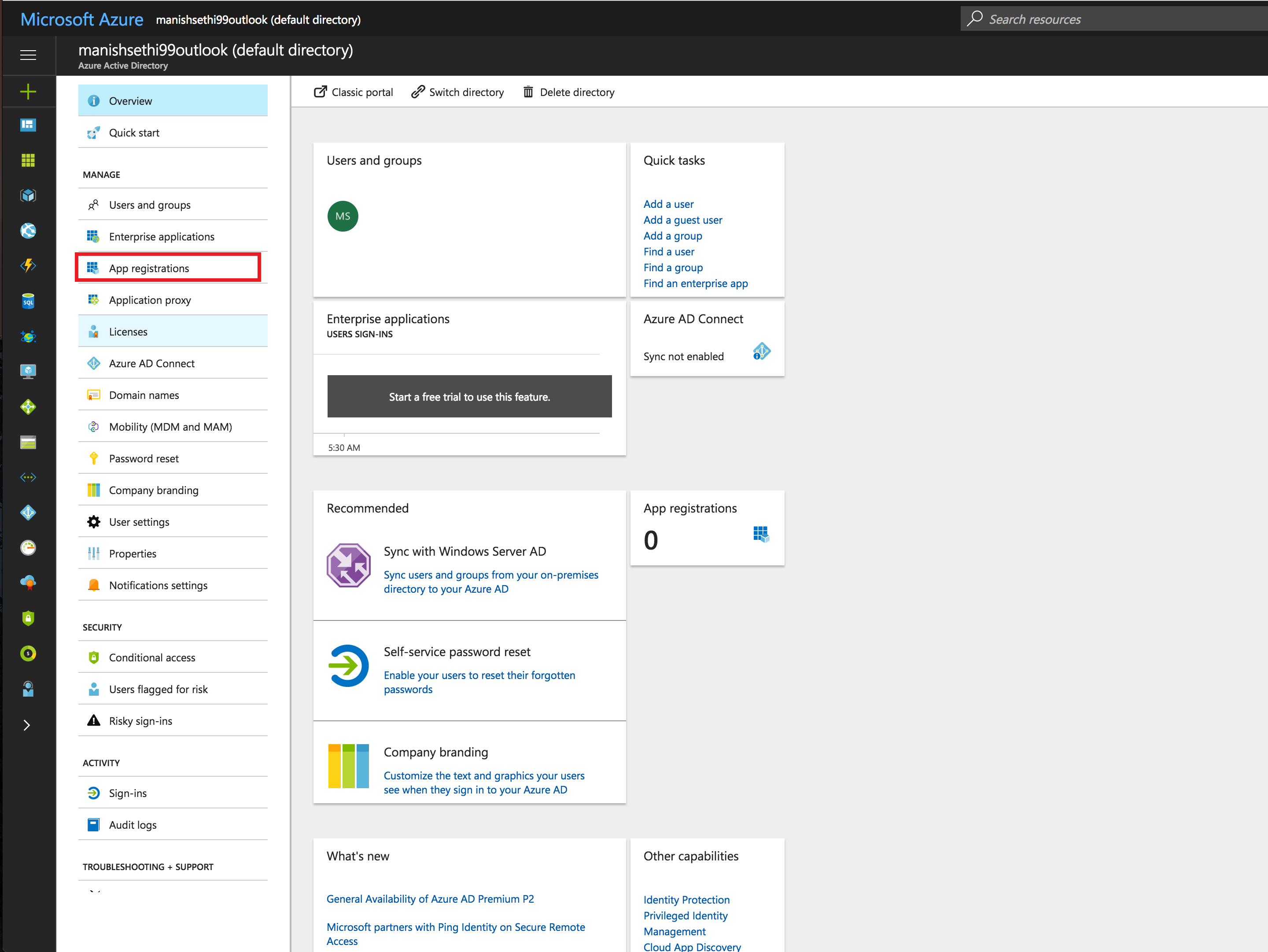This screenshot has height=952, width=1268.
Task: Click the hamburger menu icon
Action: 27,55
